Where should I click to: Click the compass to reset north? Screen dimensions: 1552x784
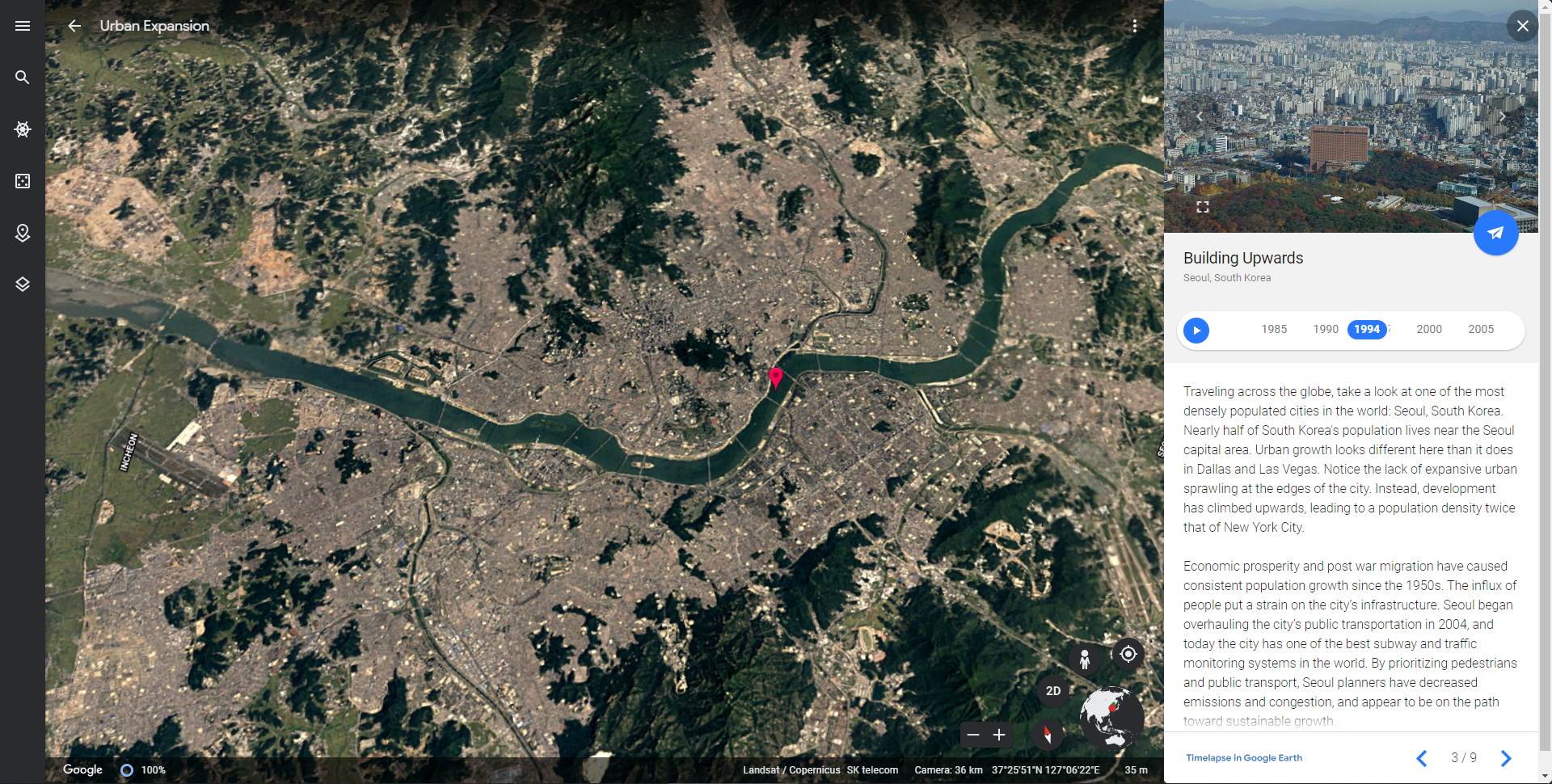coord(1048,735)
